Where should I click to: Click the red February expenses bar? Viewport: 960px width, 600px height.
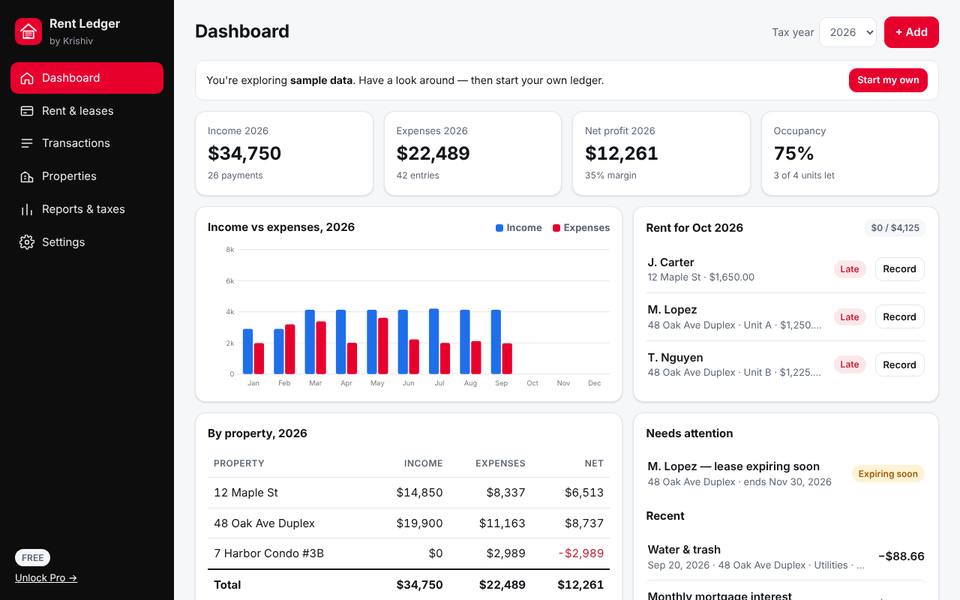tap(290, 349)
